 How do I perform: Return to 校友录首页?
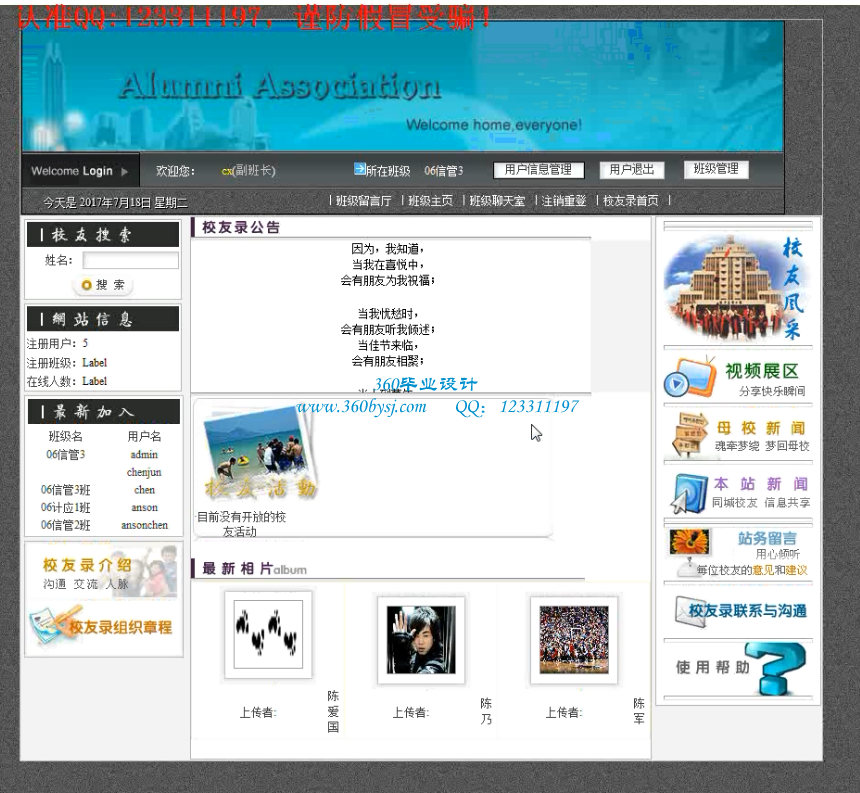click(x=631, y=201)
